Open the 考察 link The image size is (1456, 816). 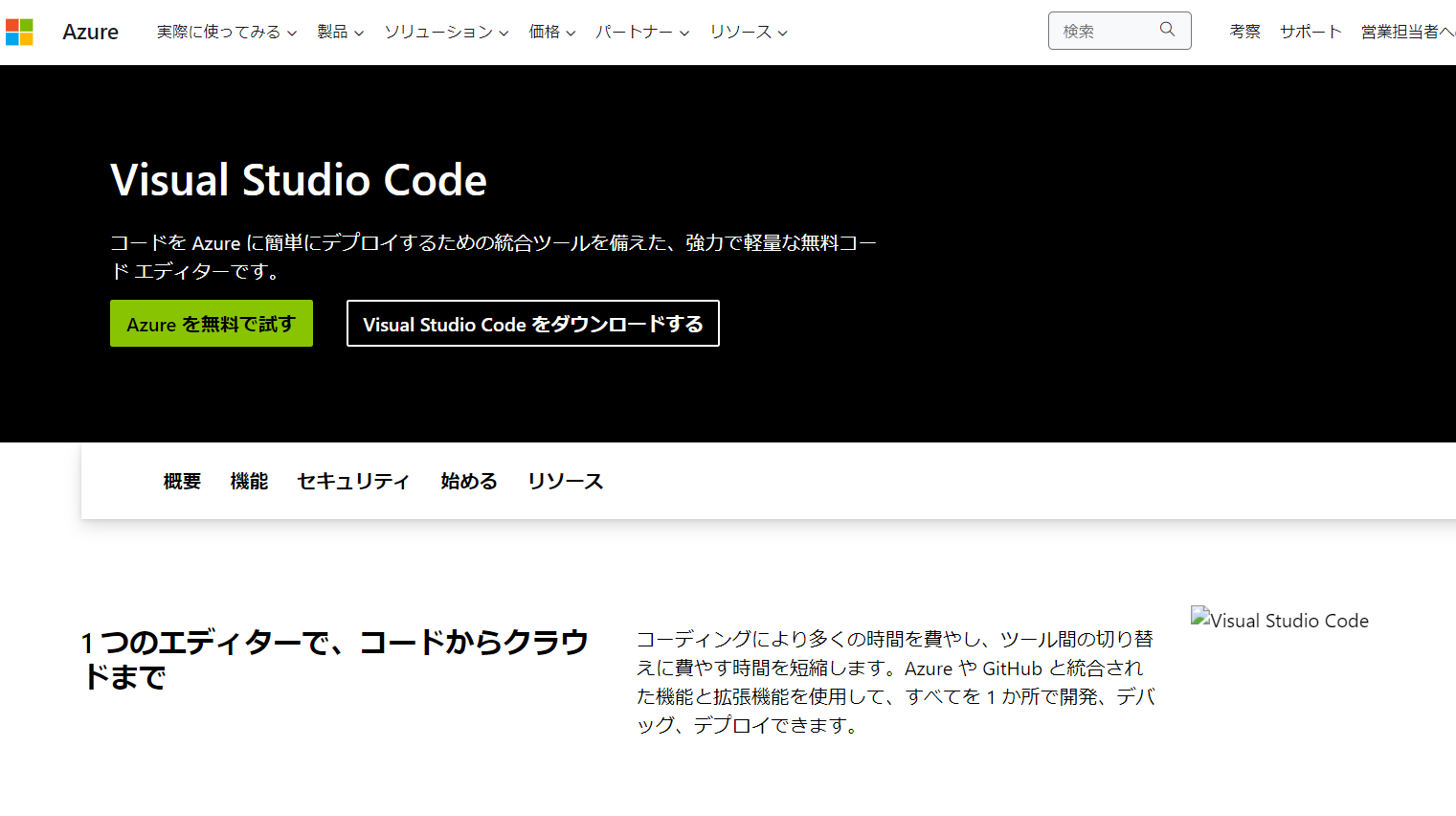coord(1244,32)
